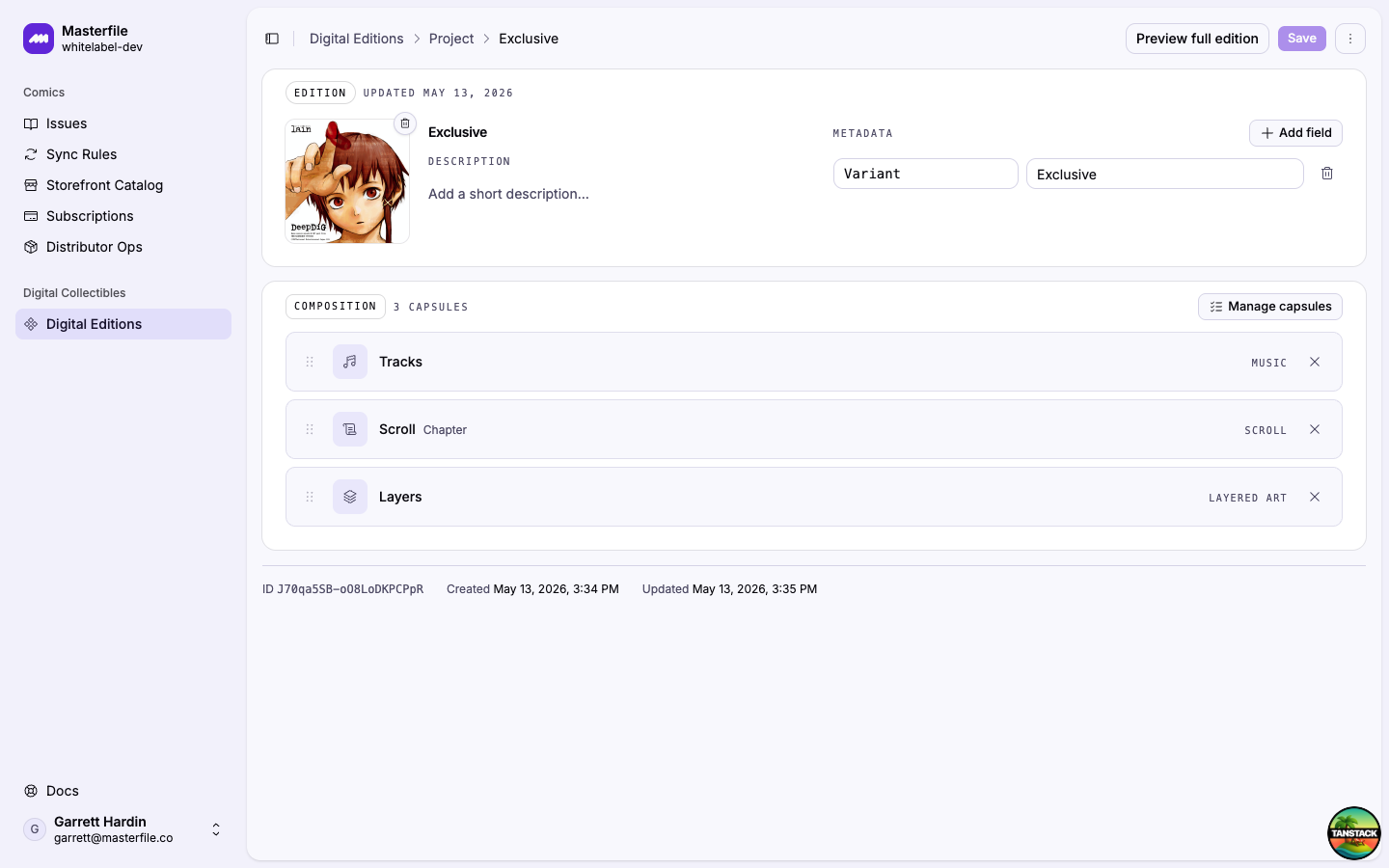The height and width of the screenshot is (868, 1389).
Task: Click the Tracks music note icon
Action: pos(350,362)
